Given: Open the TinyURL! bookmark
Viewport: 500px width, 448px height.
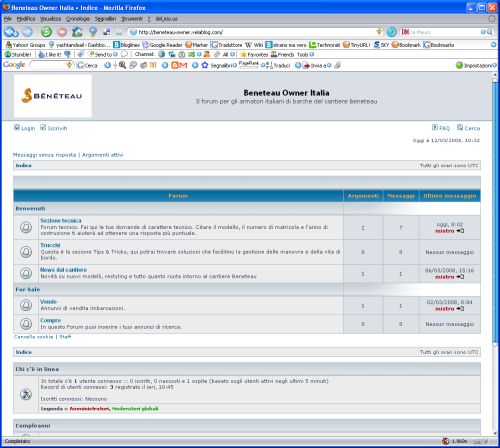Looking at the screenshot, I should click(356, 45).
